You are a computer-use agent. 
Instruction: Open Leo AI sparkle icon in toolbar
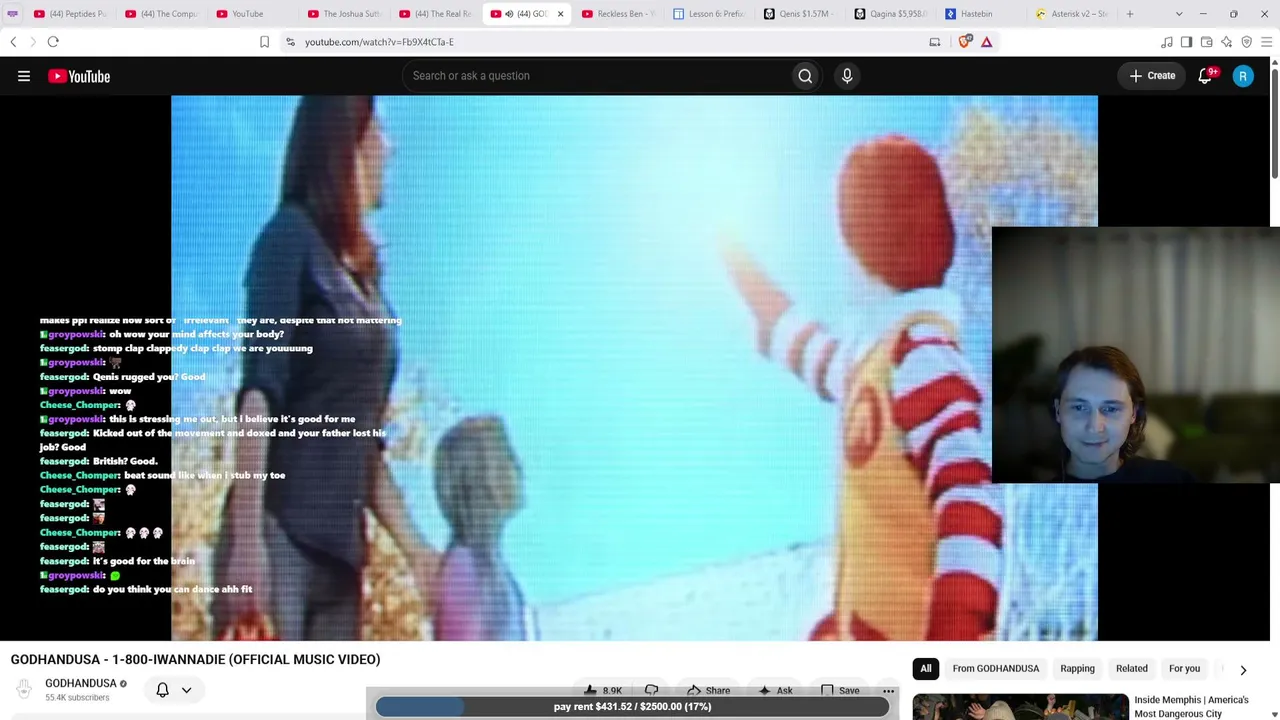[x=1226, y=42]
